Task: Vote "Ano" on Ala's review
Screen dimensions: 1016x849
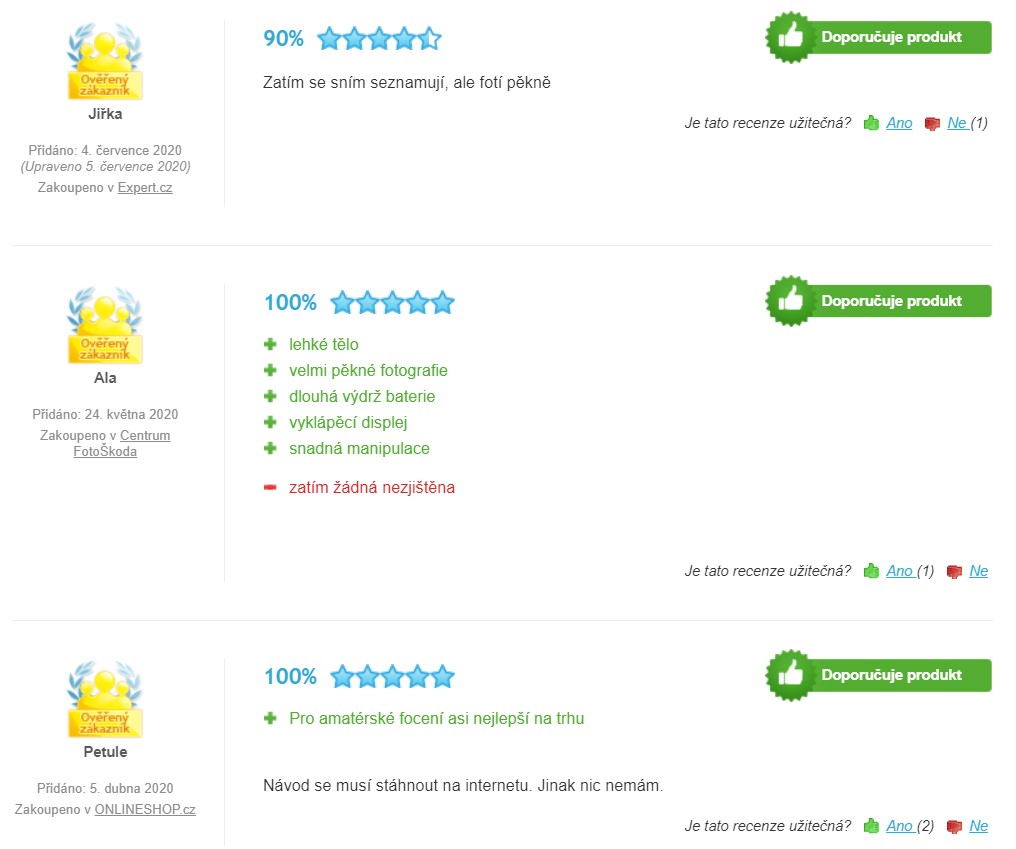Action: 899,571
